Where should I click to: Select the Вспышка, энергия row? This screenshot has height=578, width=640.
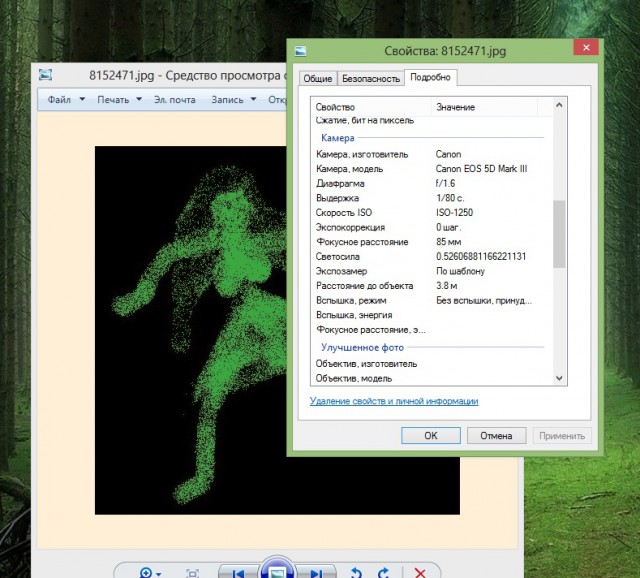pyautogui.click(x=432, y=315)
